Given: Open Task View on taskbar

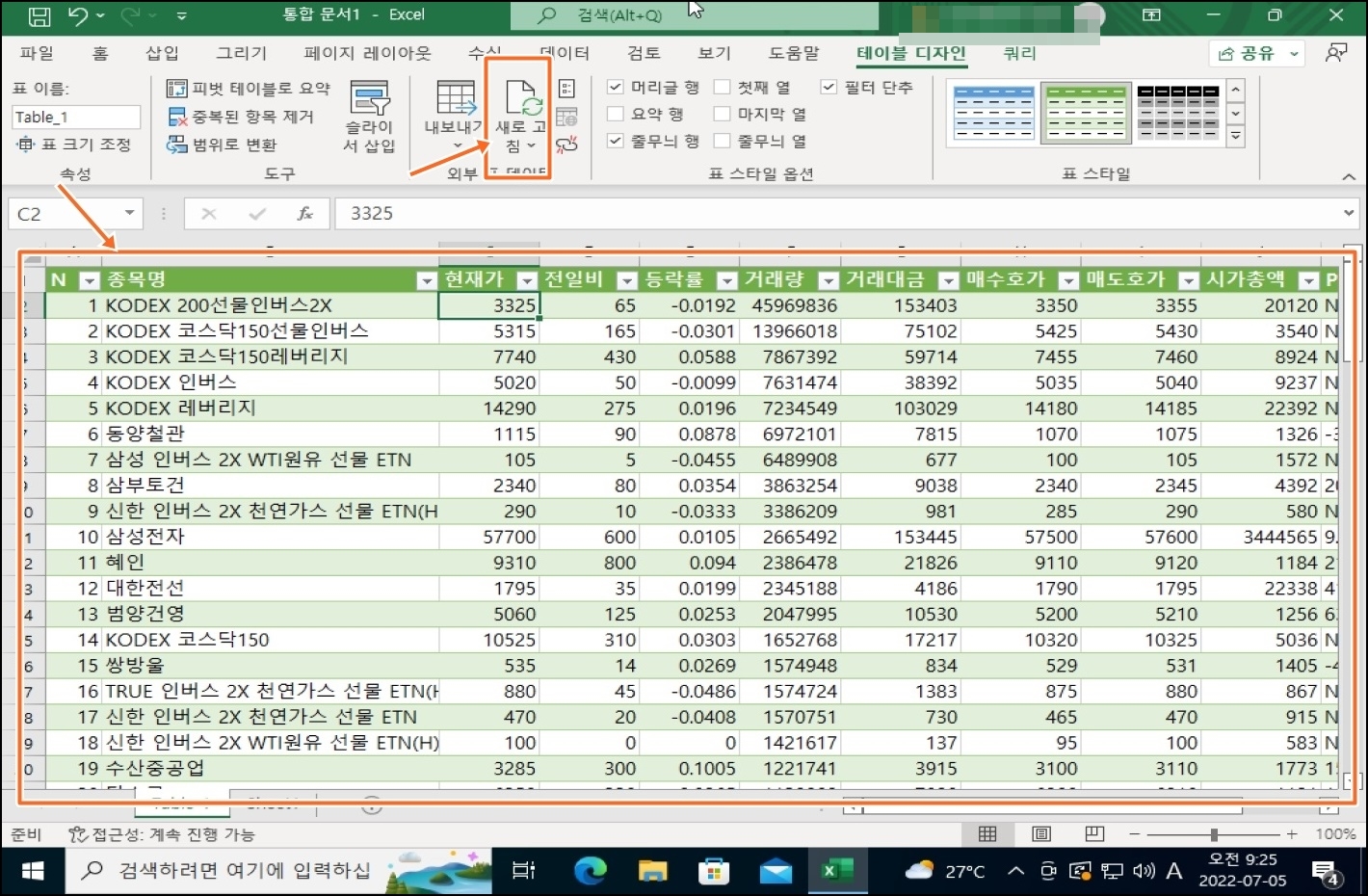Looking at the screenshot, I should tap(523, 871).
